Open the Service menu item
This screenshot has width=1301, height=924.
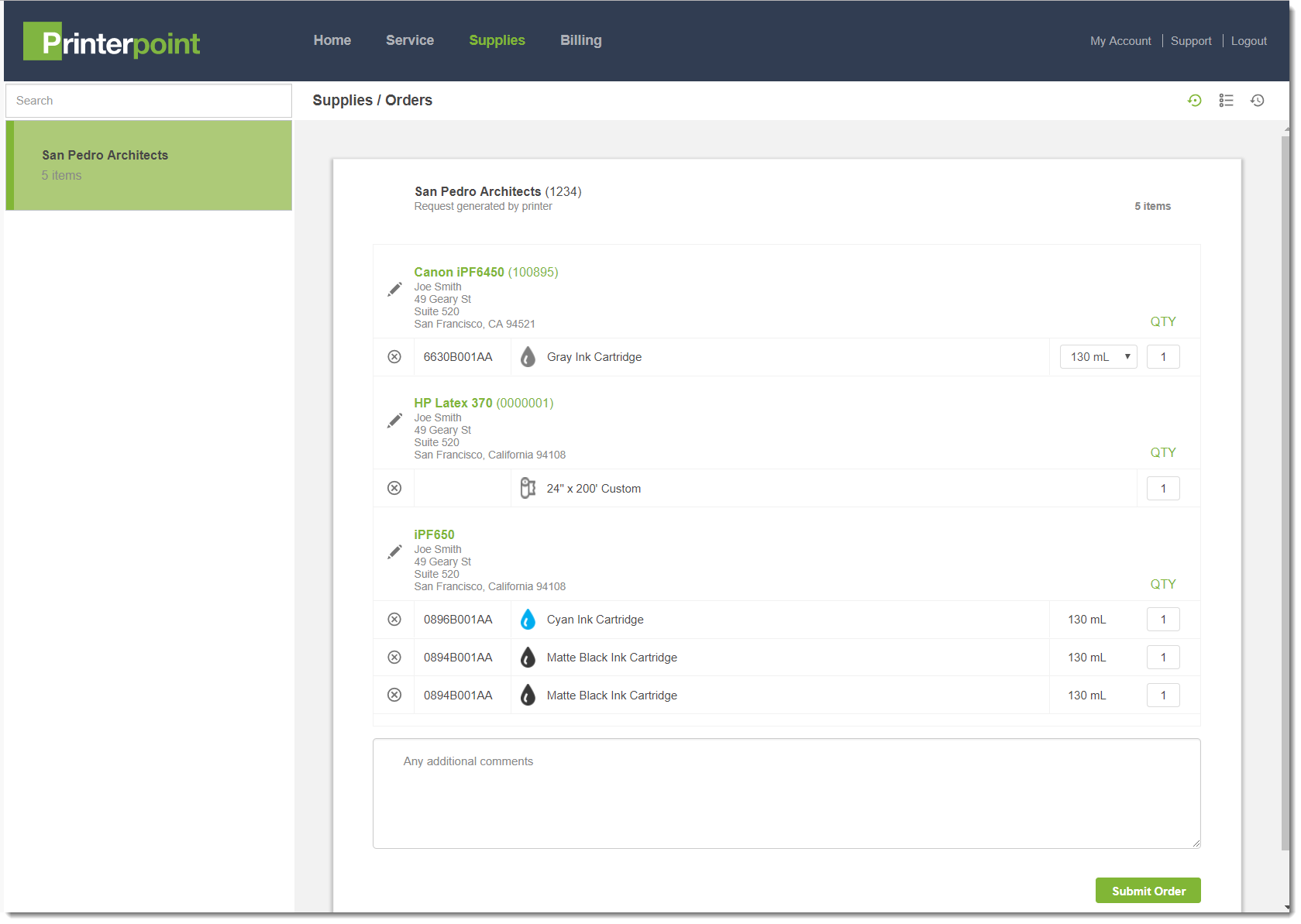(x=410, y=40)
